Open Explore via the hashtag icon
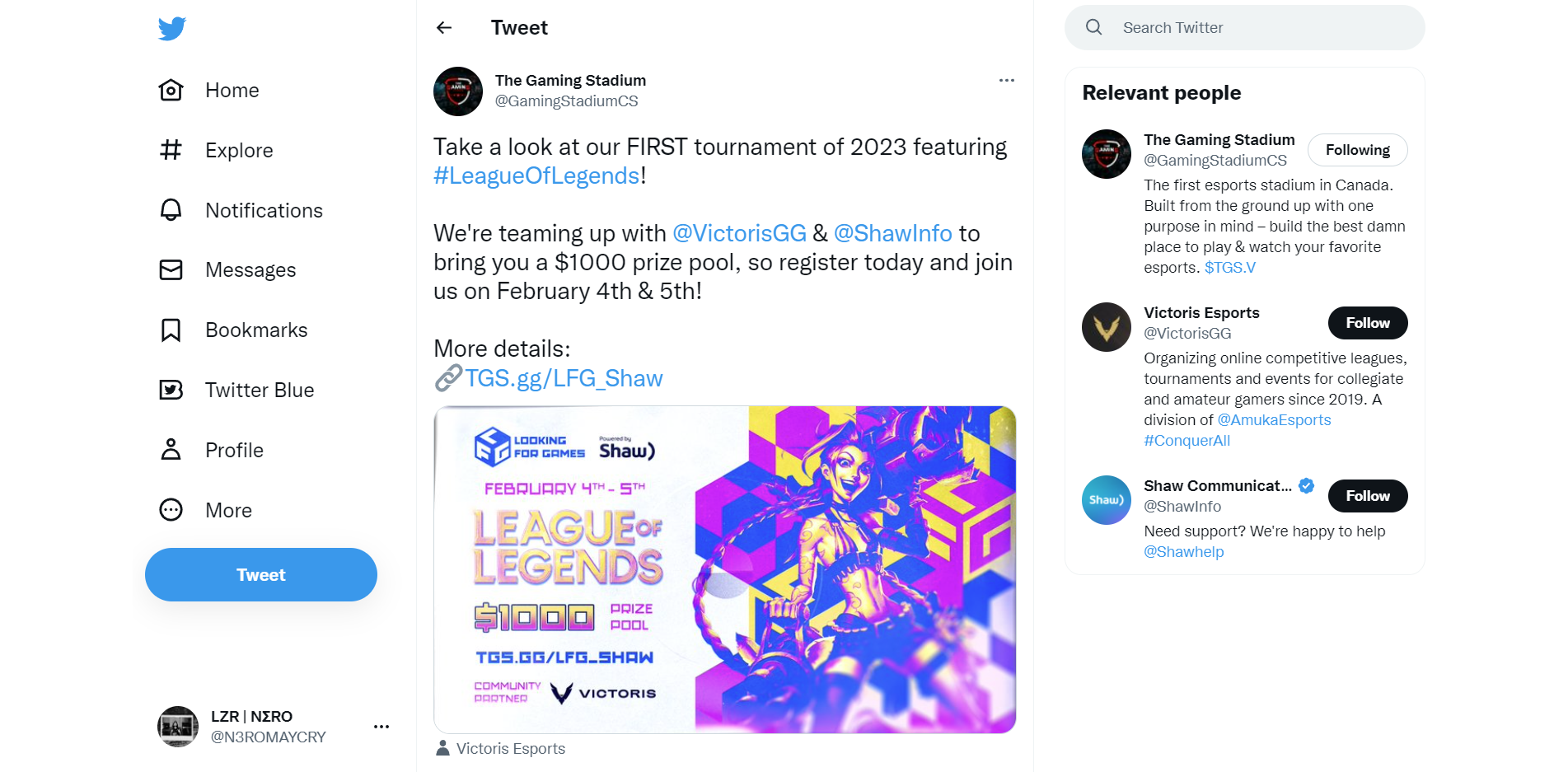This screenshot has width=1568, height=772. pos(171,150)
